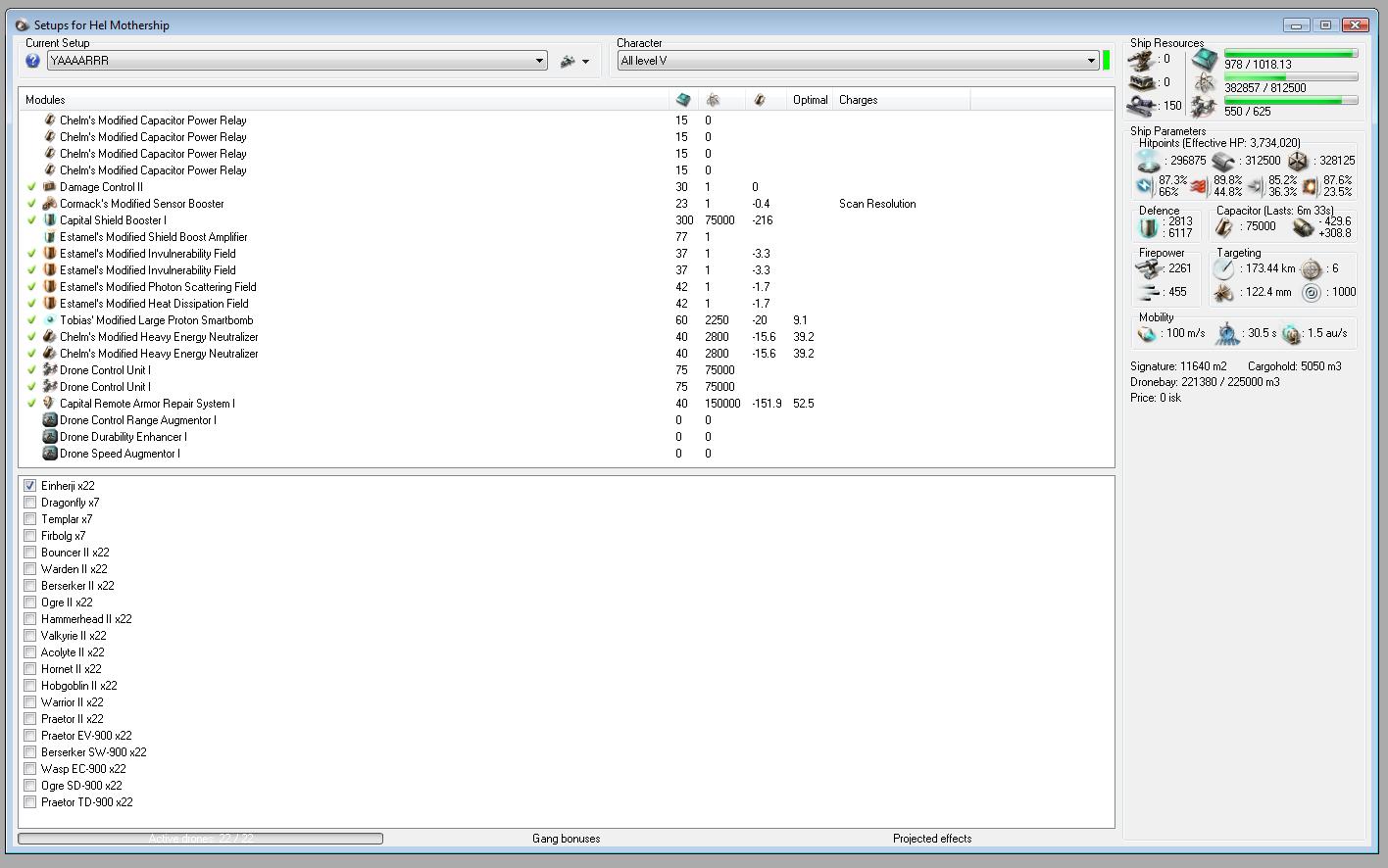The width and height of the screenshot is (1388, 868).
Task: Click the Charges column header
Action: pos(901,100)
